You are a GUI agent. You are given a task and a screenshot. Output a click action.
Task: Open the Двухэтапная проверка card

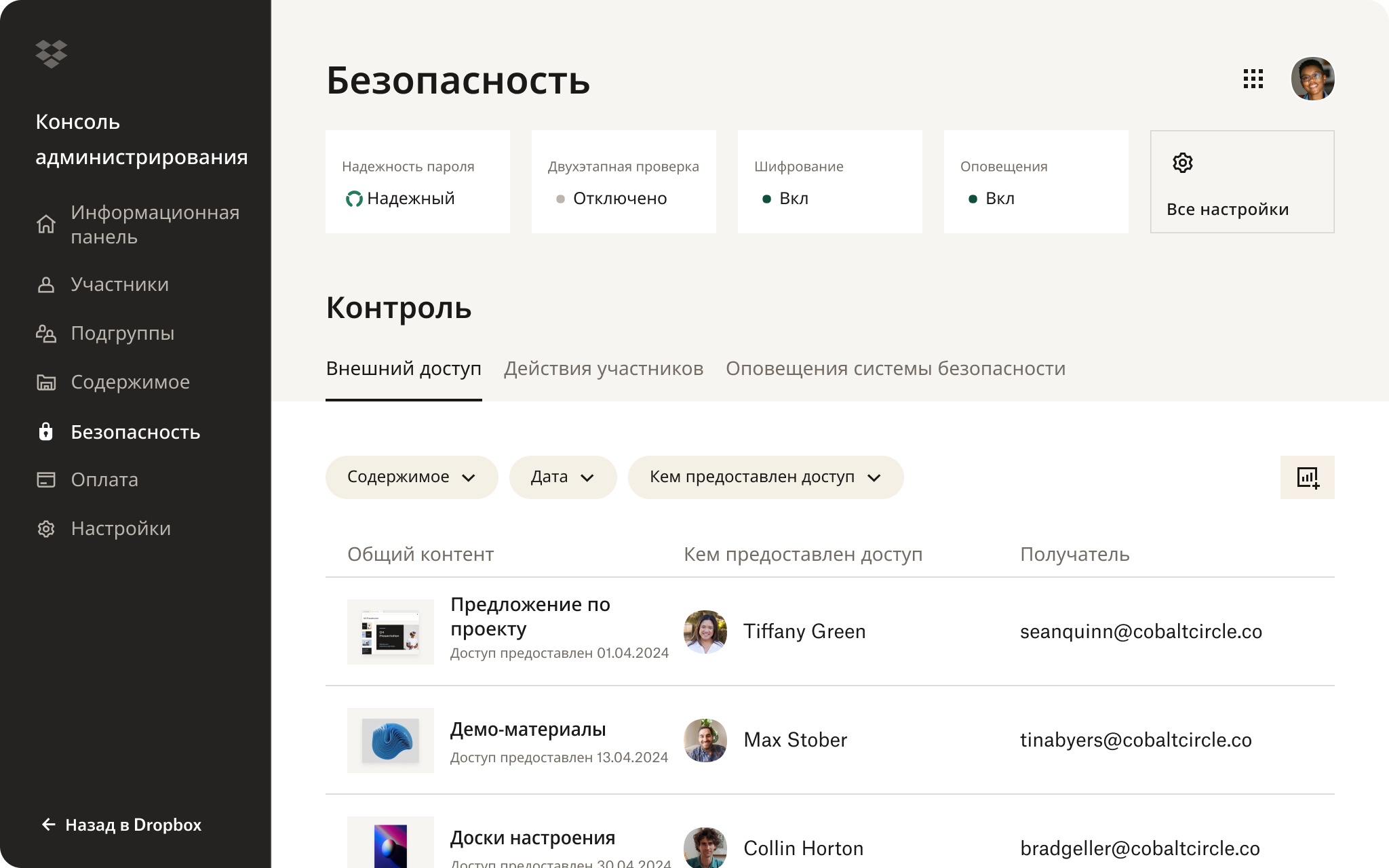(624, 182)
